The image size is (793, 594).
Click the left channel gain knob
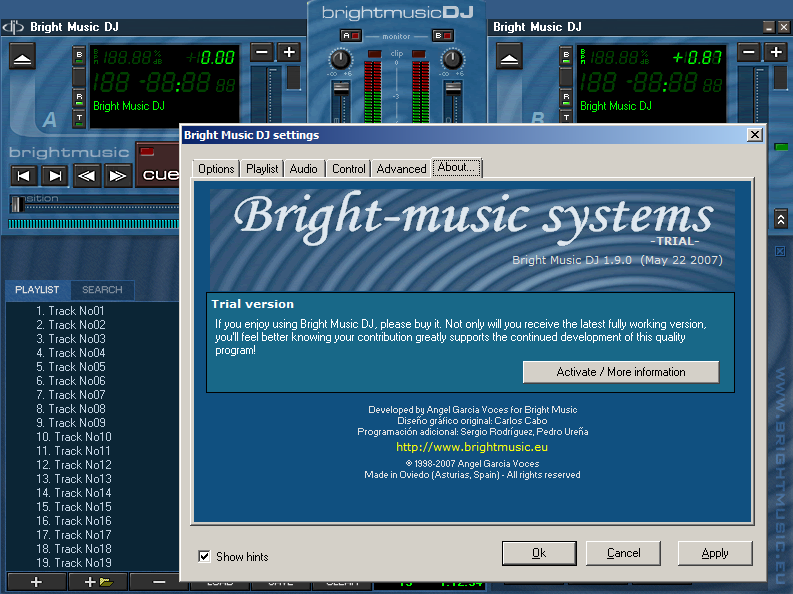(x=340, y=60)
